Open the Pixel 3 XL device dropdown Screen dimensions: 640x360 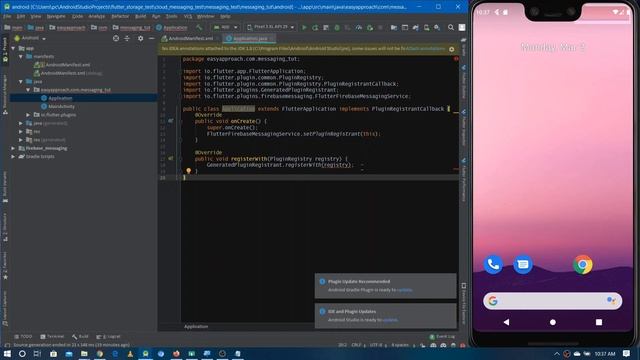coord(271,27)
